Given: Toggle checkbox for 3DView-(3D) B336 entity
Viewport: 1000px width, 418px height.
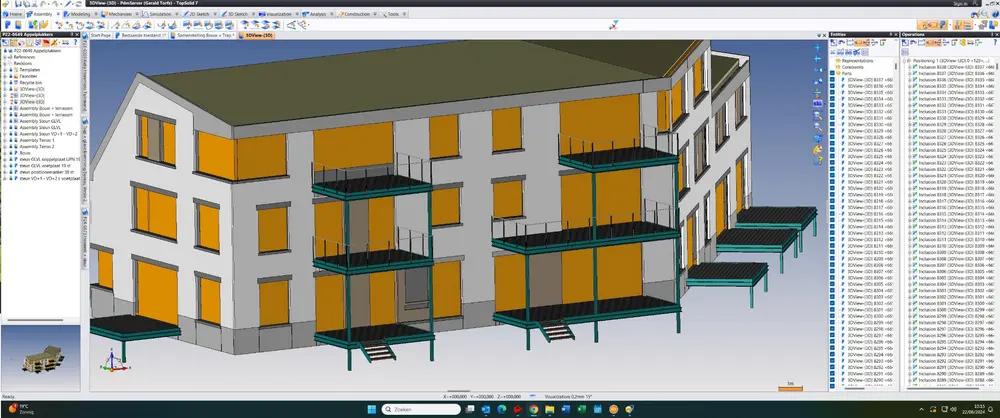Looking at the screenshot, I should click(832, 86).
